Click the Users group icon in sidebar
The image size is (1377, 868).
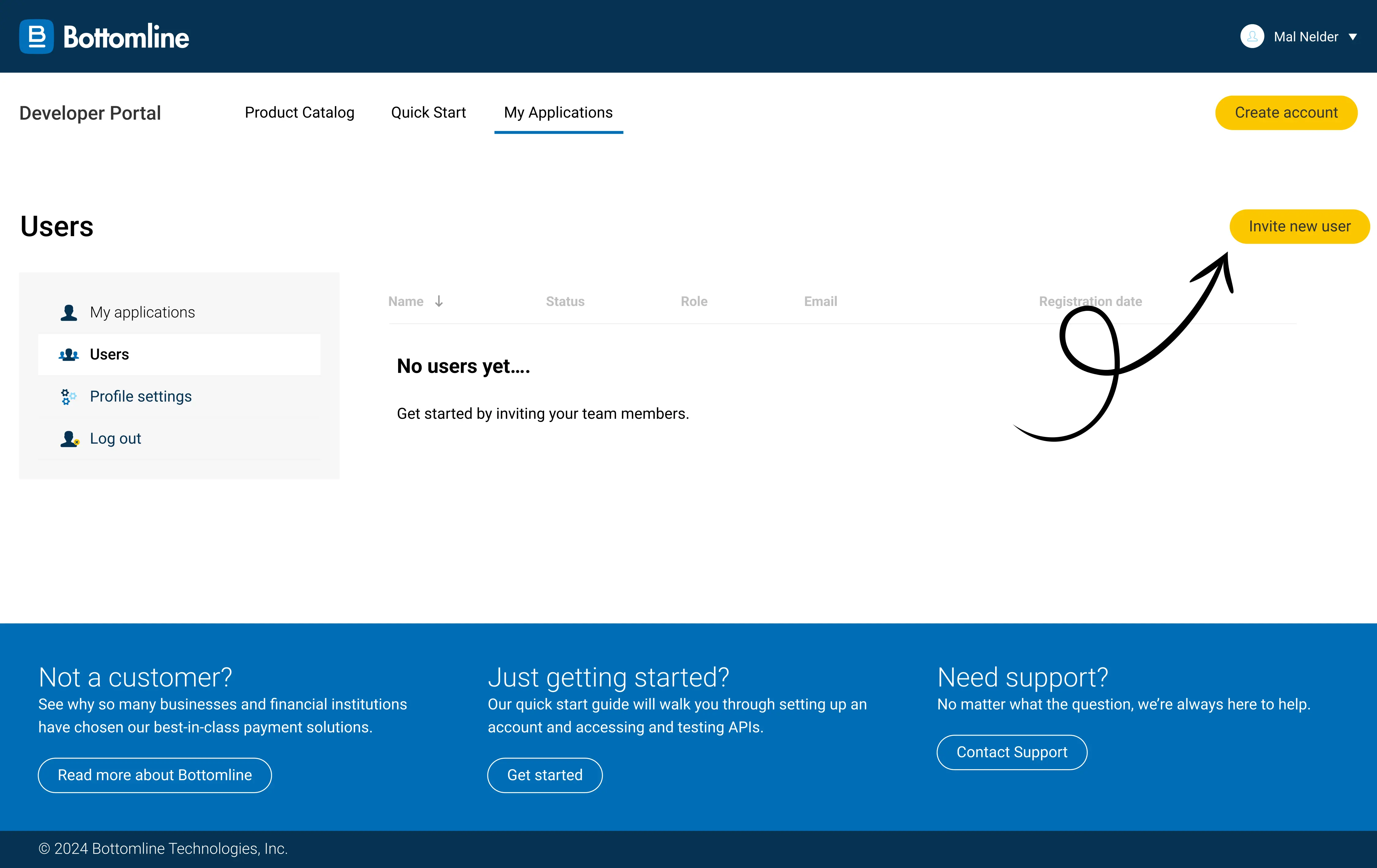pyautogui.click(x=69, y=355)
